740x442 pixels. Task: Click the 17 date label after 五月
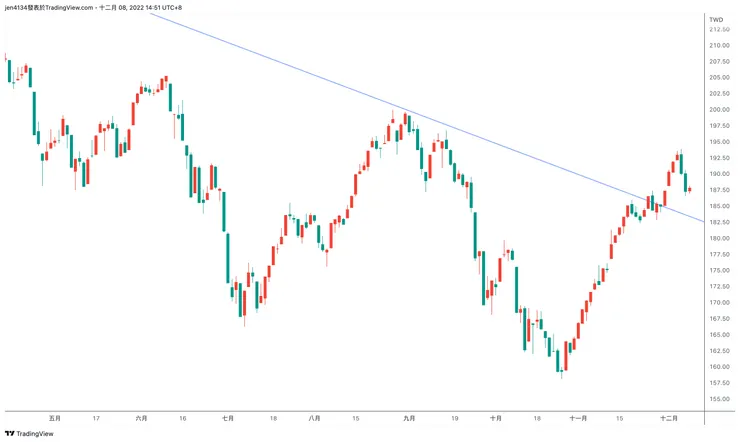coord(96,418)
